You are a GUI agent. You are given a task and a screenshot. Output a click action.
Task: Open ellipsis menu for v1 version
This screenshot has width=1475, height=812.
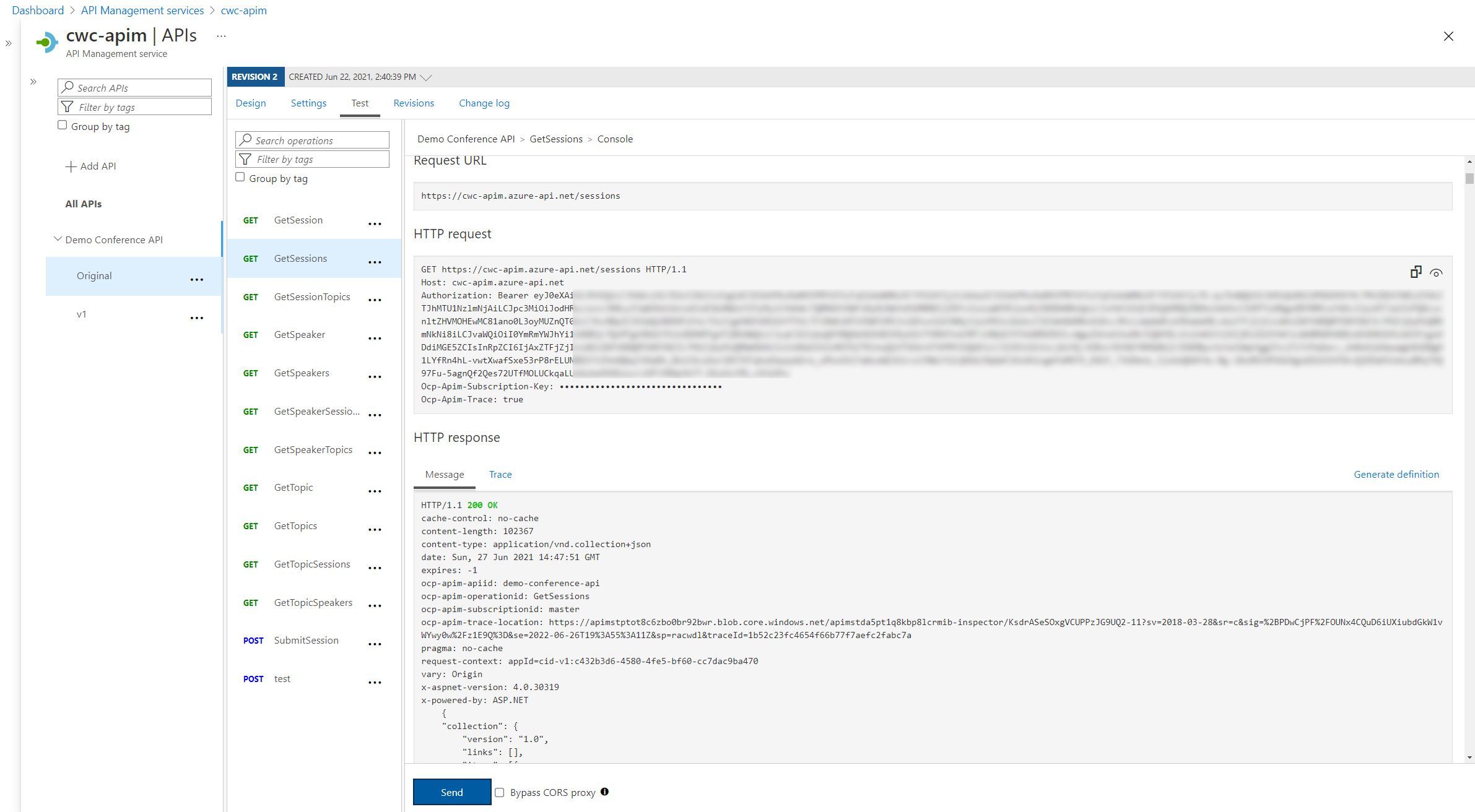pyautogui.click(x=196, y=318)
